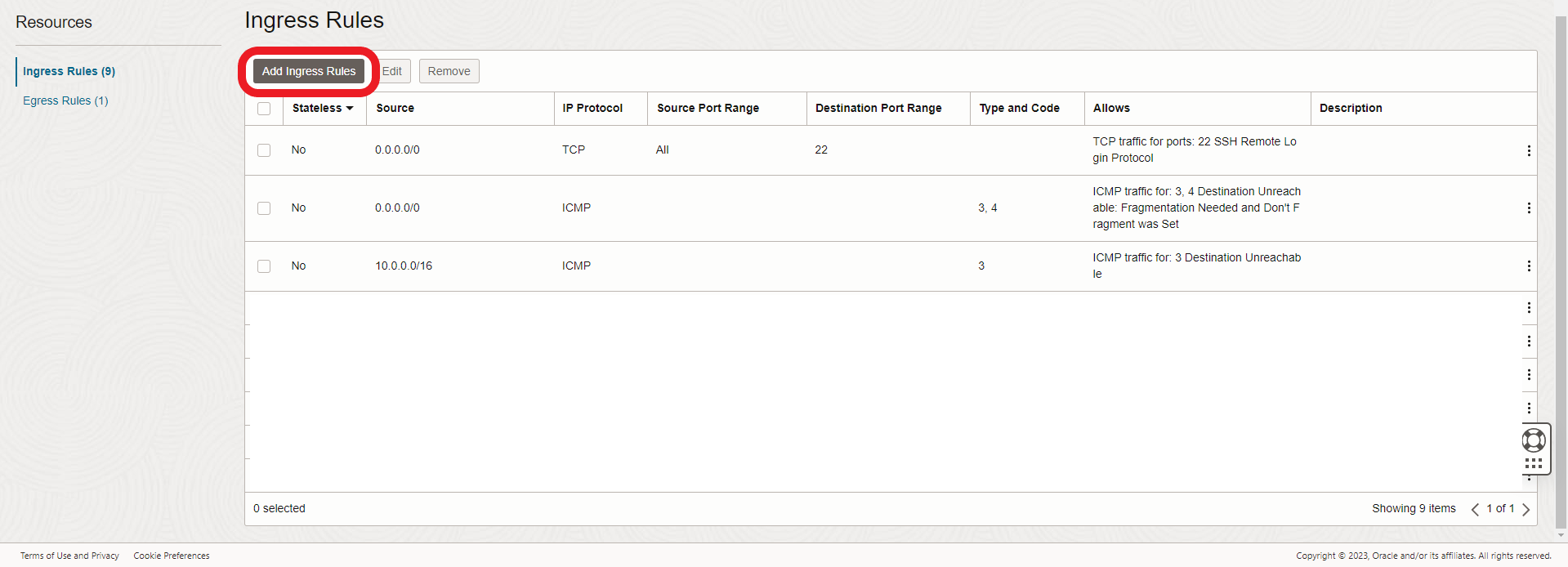Screen dimensions: 1568x567
Task: Select checkbox for 0.0.0.0/0 ICMP rule
Action: point(264,208)
